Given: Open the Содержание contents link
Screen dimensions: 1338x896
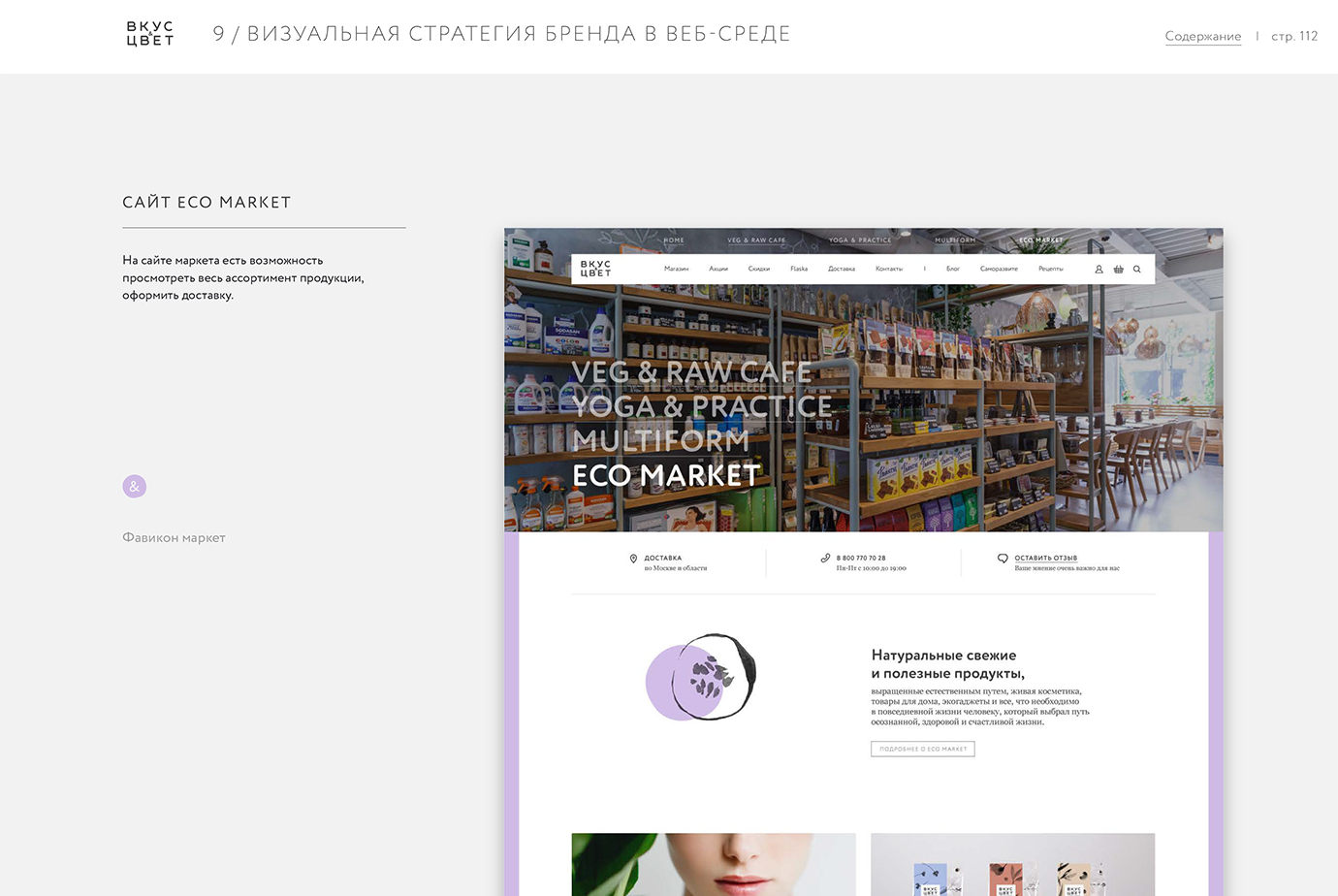Looking at the screenshot, I should pos(1203,36).
